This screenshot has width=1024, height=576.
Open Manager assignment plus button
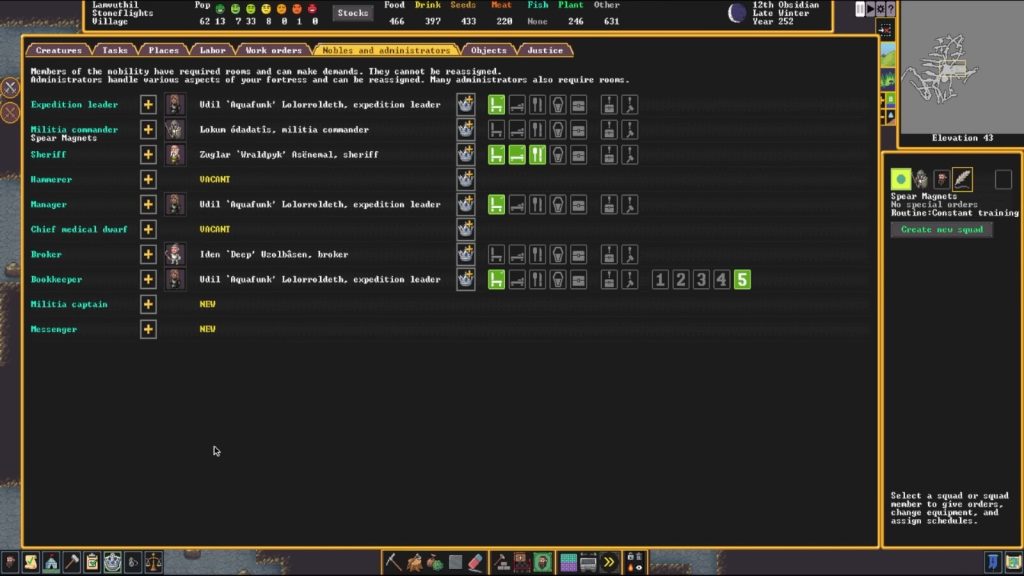[148, 204]
